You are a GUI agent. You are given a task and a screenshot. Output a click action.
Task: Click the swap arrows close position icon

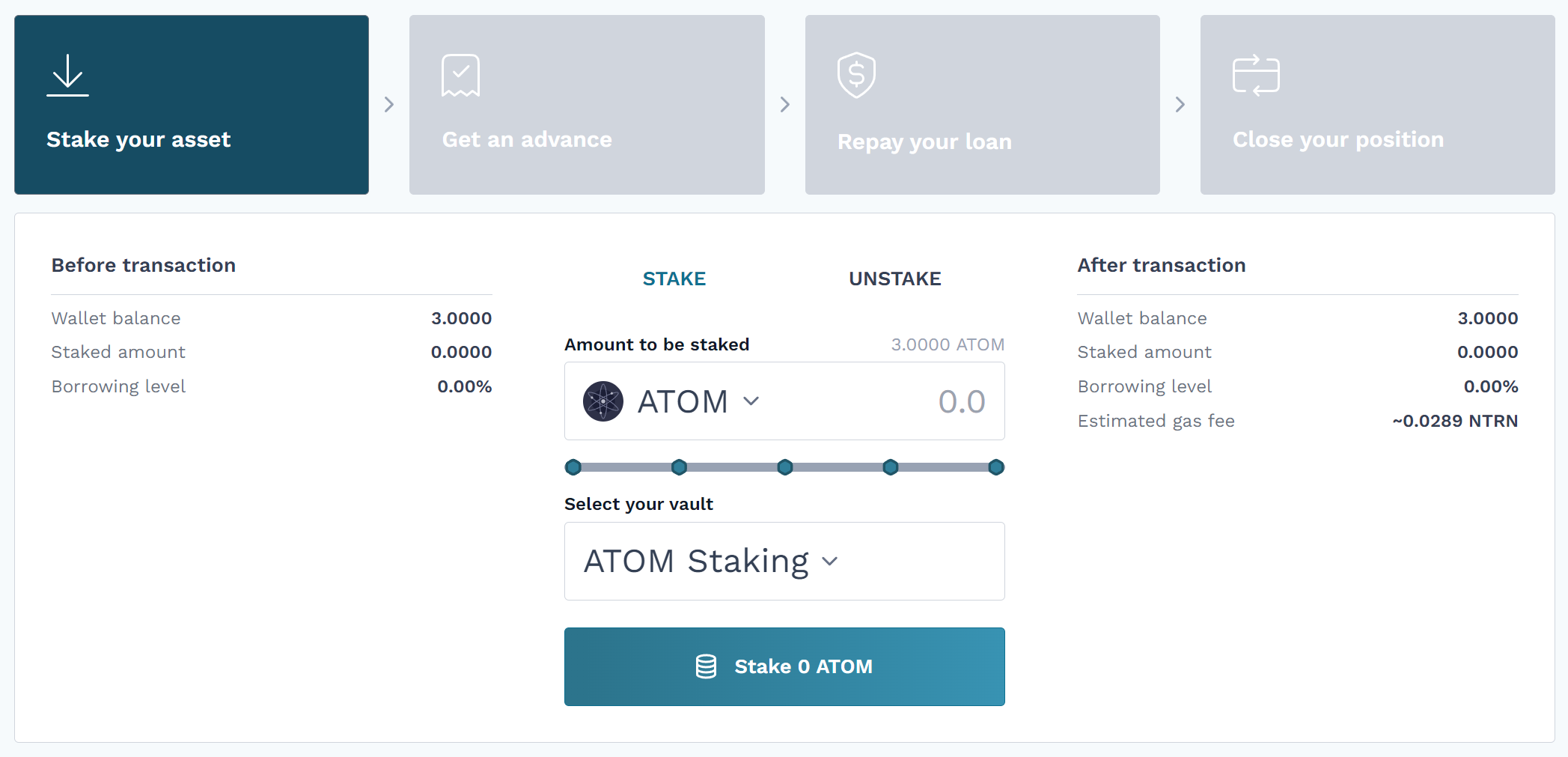(1255, 75)
